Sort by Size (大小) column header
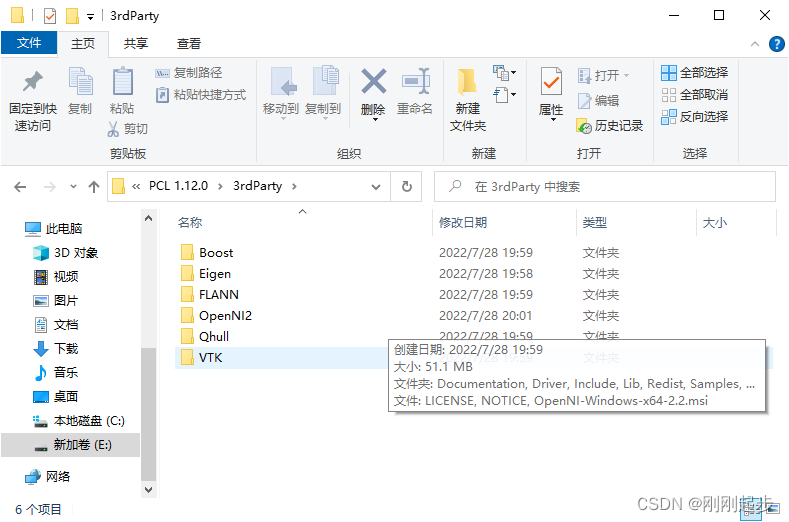 [x=715, y=223]
